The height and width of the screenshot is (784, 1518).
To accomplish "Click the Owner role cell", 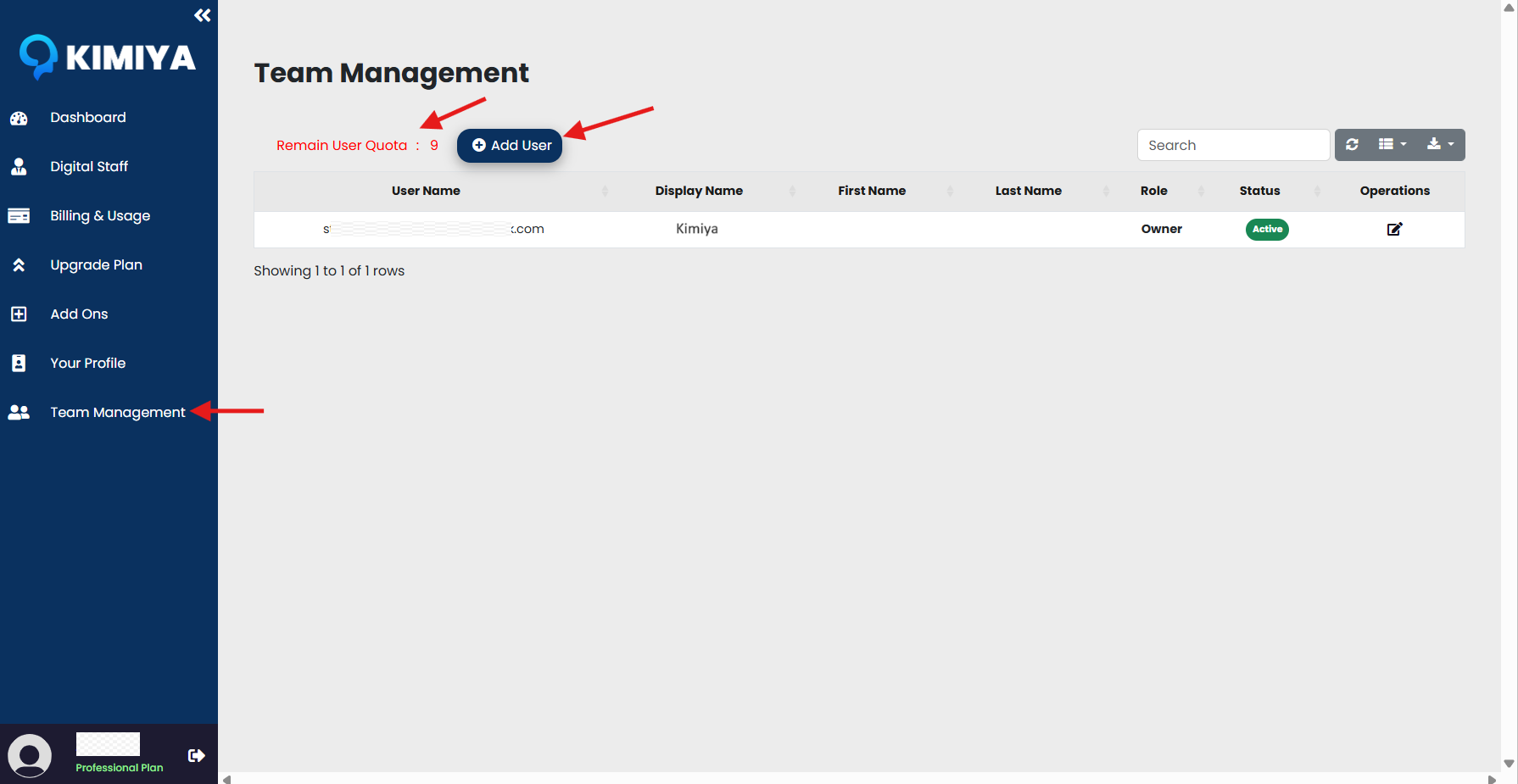I will pos(1162,229).
